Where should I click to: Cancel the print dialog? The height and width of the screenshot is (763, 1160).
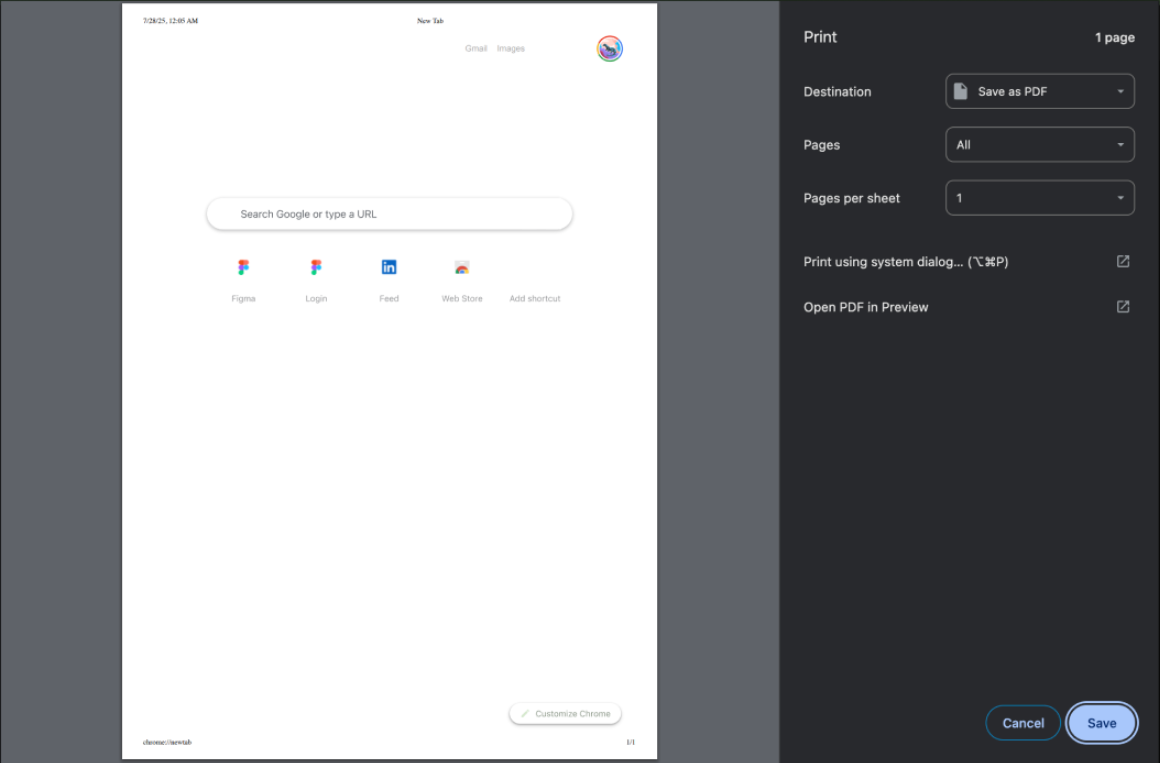click(1022, 723)
